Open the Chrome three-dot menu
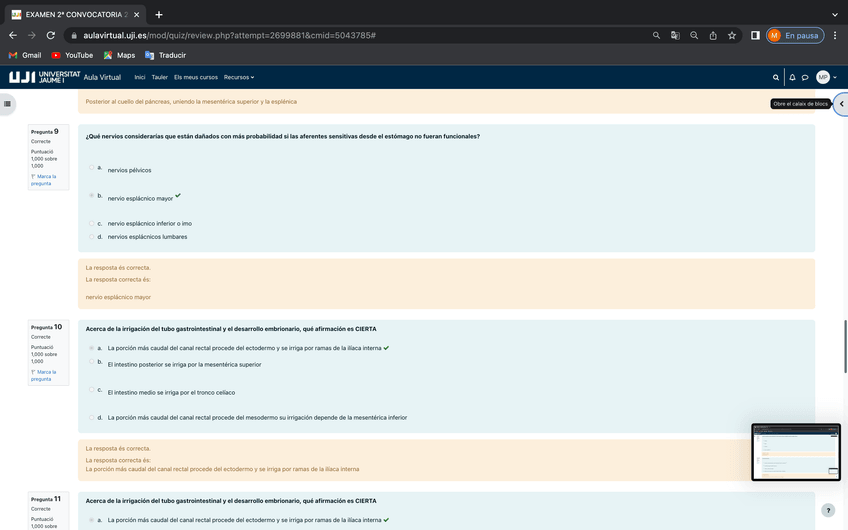 click(x=835, y=35)
